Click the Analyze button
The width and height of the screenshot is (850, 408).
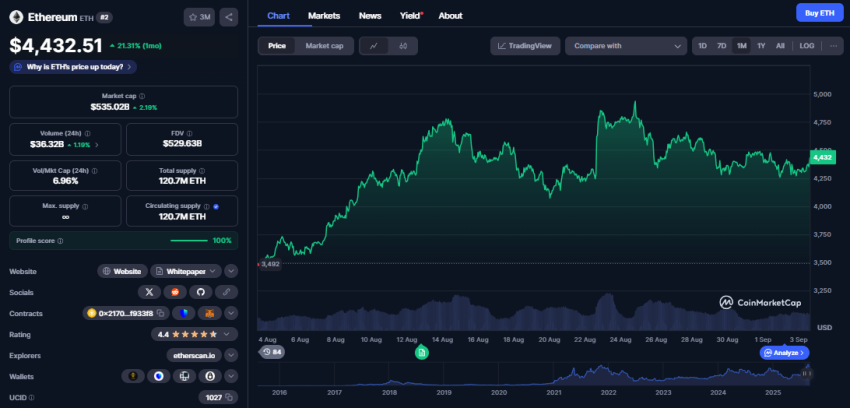[x=784, y=353]
